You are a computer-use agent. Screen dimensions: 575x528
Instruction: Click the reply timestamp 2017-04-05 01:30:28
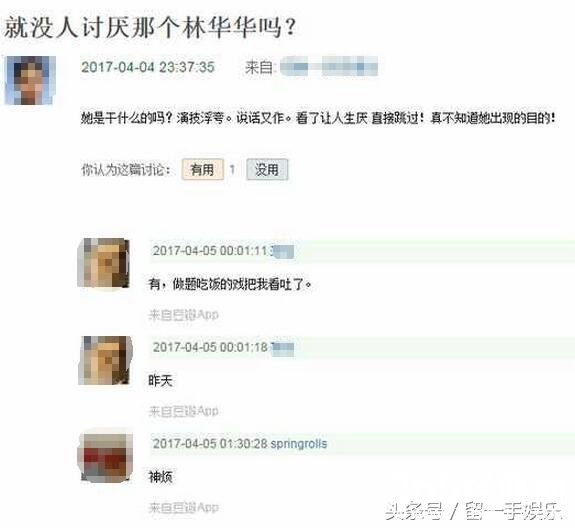210,444
